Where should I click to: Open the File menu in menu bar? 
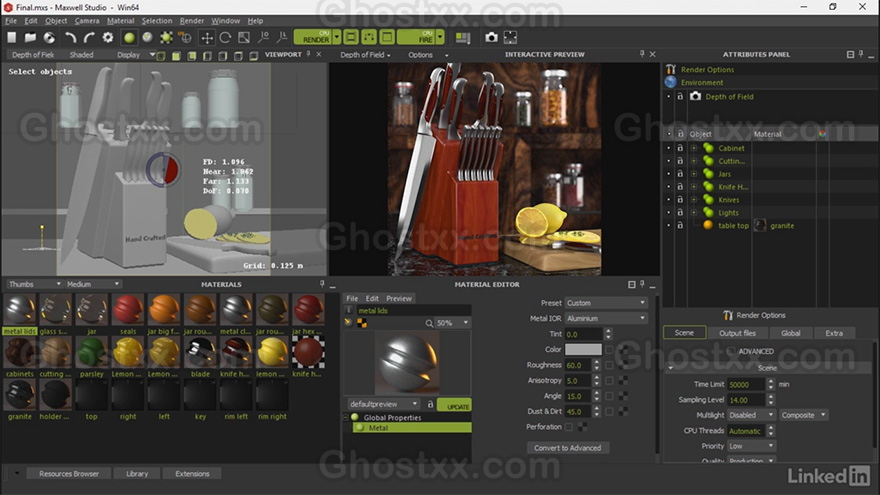(x=11, y=21)
